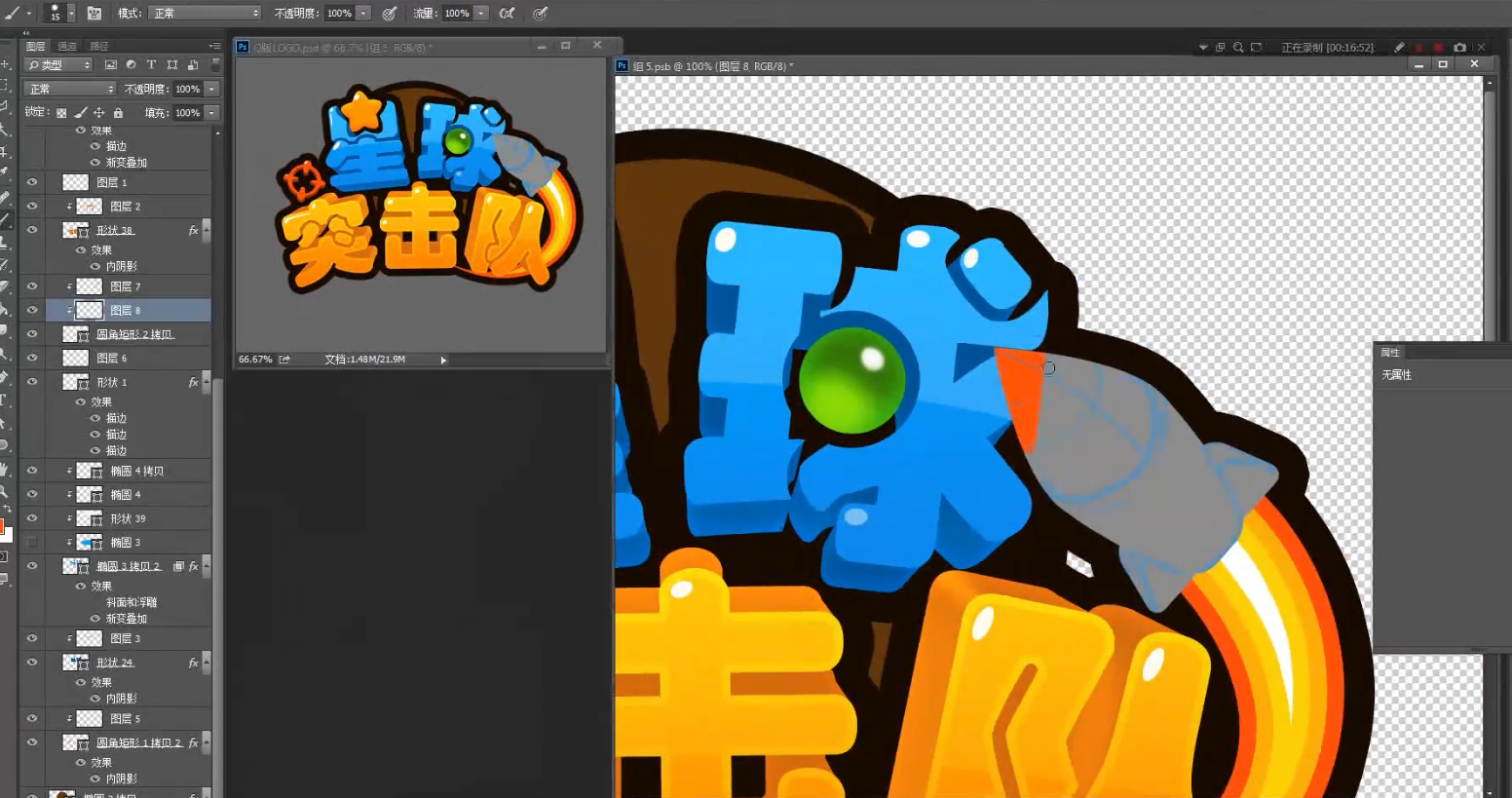Open the layers panel flyout menu
The image size is (1512, 798).
tap(214, 46)
